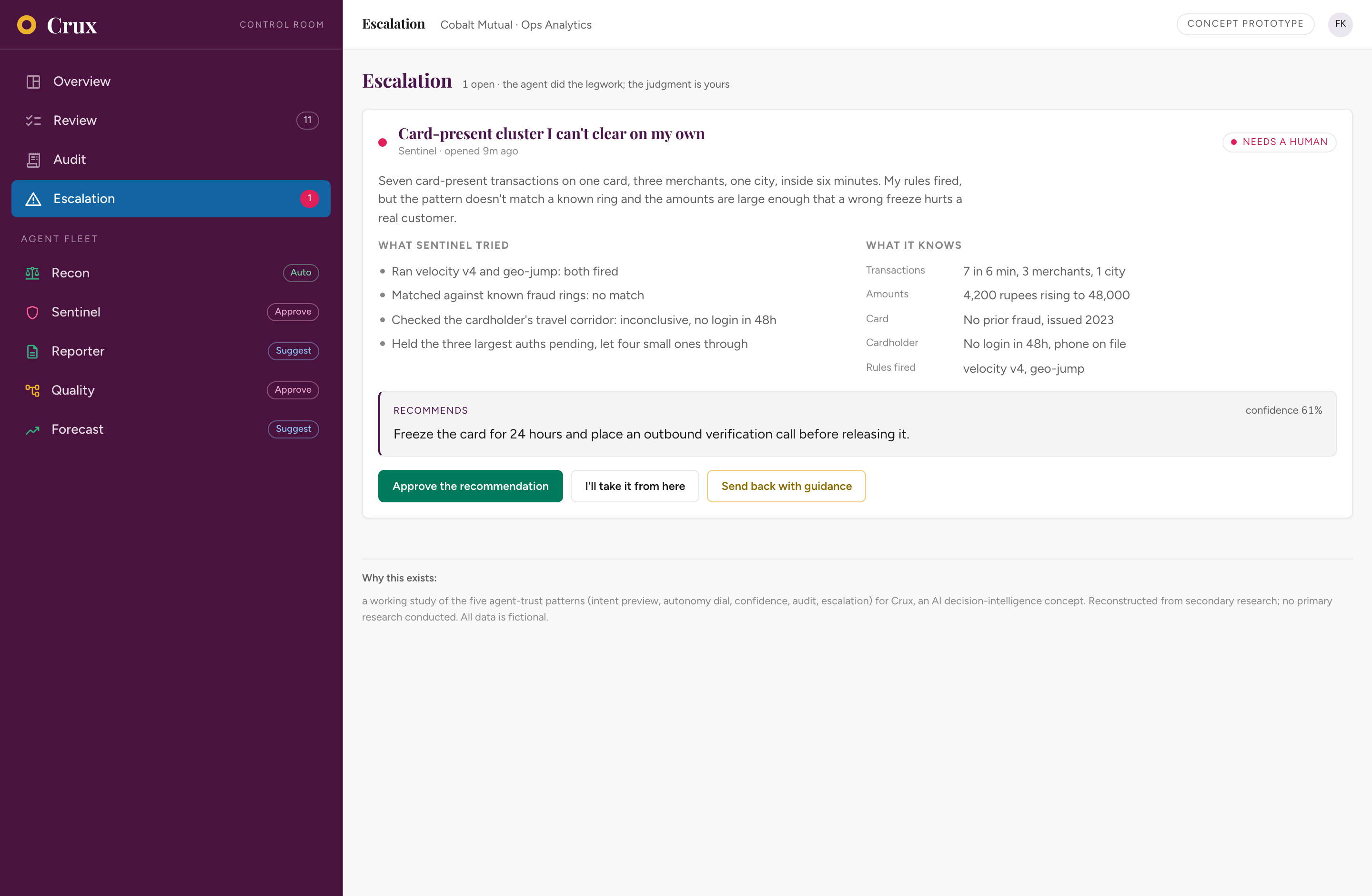Open the Review count badge showing 11

point(307,121)
